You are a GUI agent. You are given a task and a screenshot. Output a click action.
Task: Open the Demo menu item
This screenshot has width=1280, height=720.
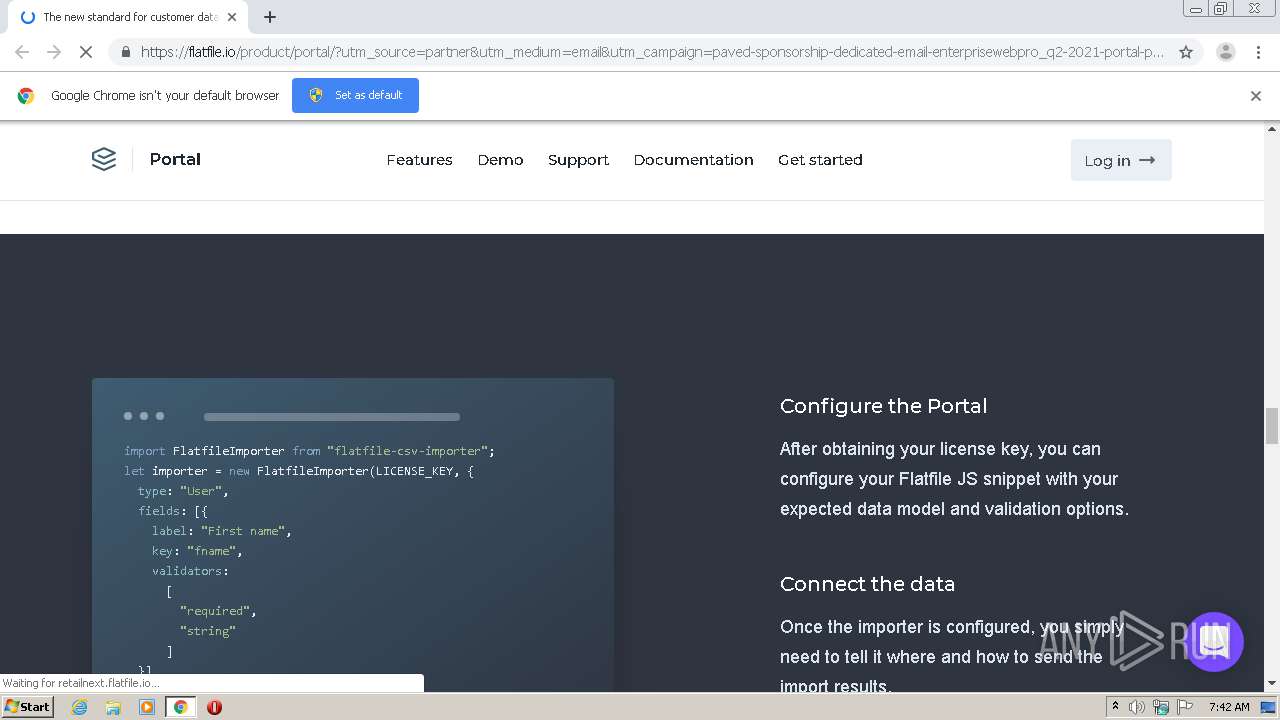point(500,160)
